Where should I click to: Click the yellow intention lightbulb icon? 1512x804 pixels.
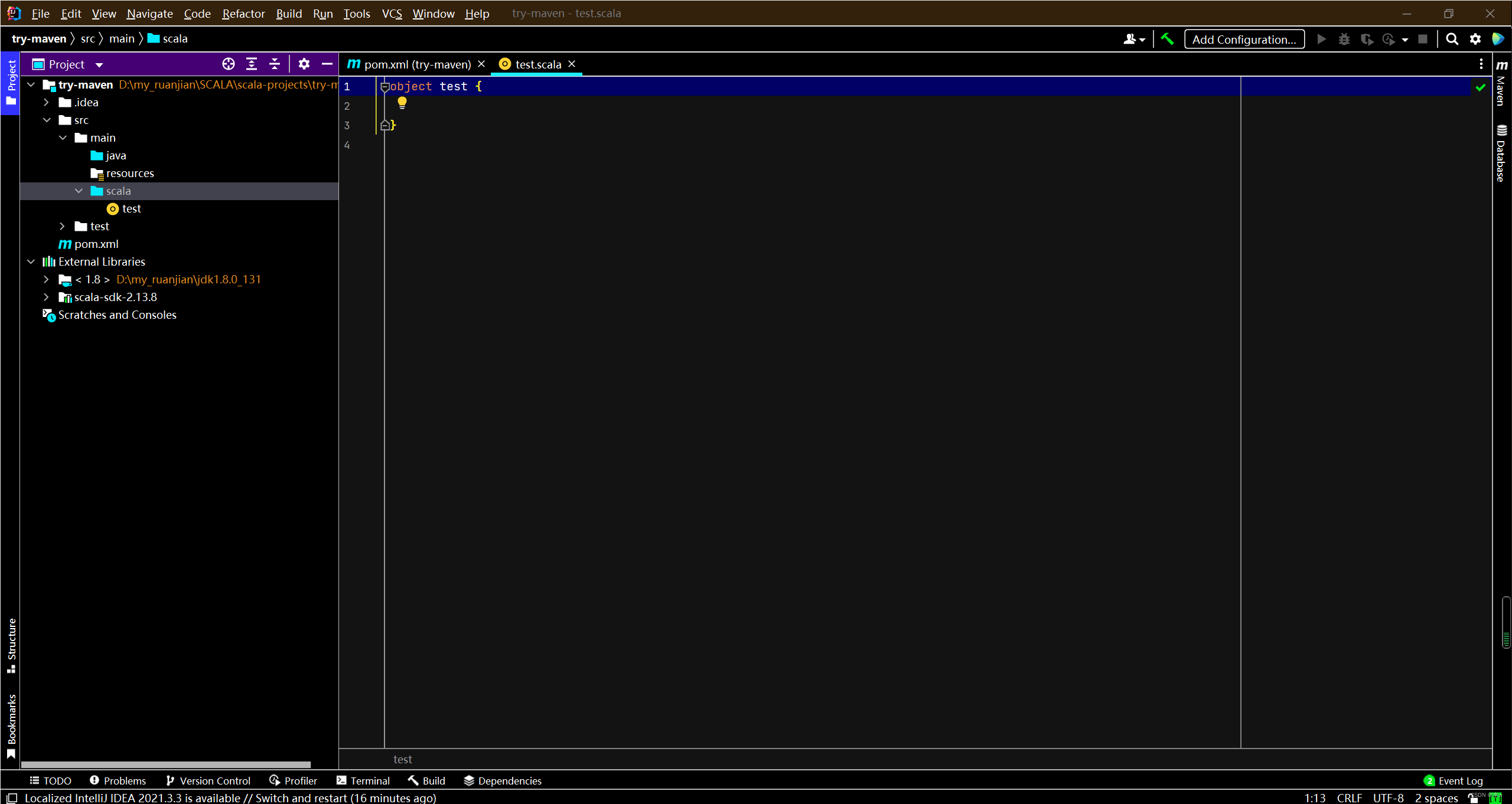(402, 103)
